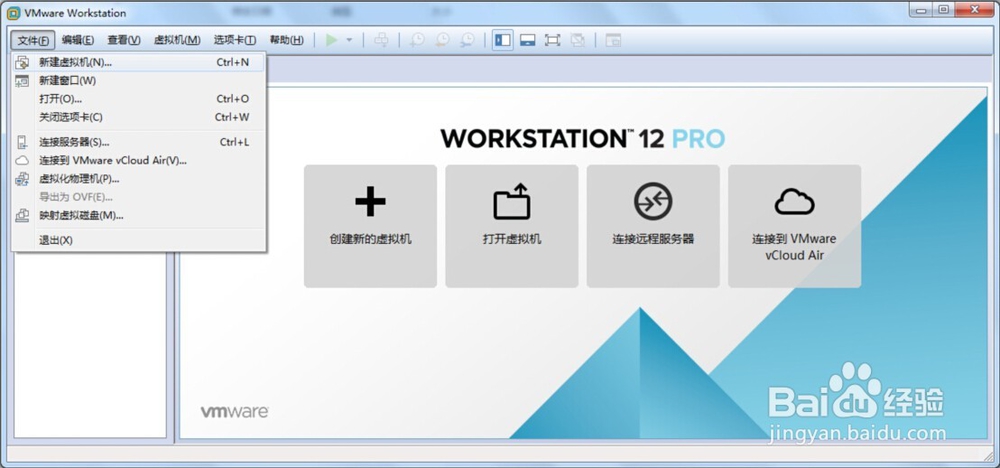Screen dimensions: 1000x468
Task: Click the cloud icon beside vCloud Air entry
Action: pos(22,161)
